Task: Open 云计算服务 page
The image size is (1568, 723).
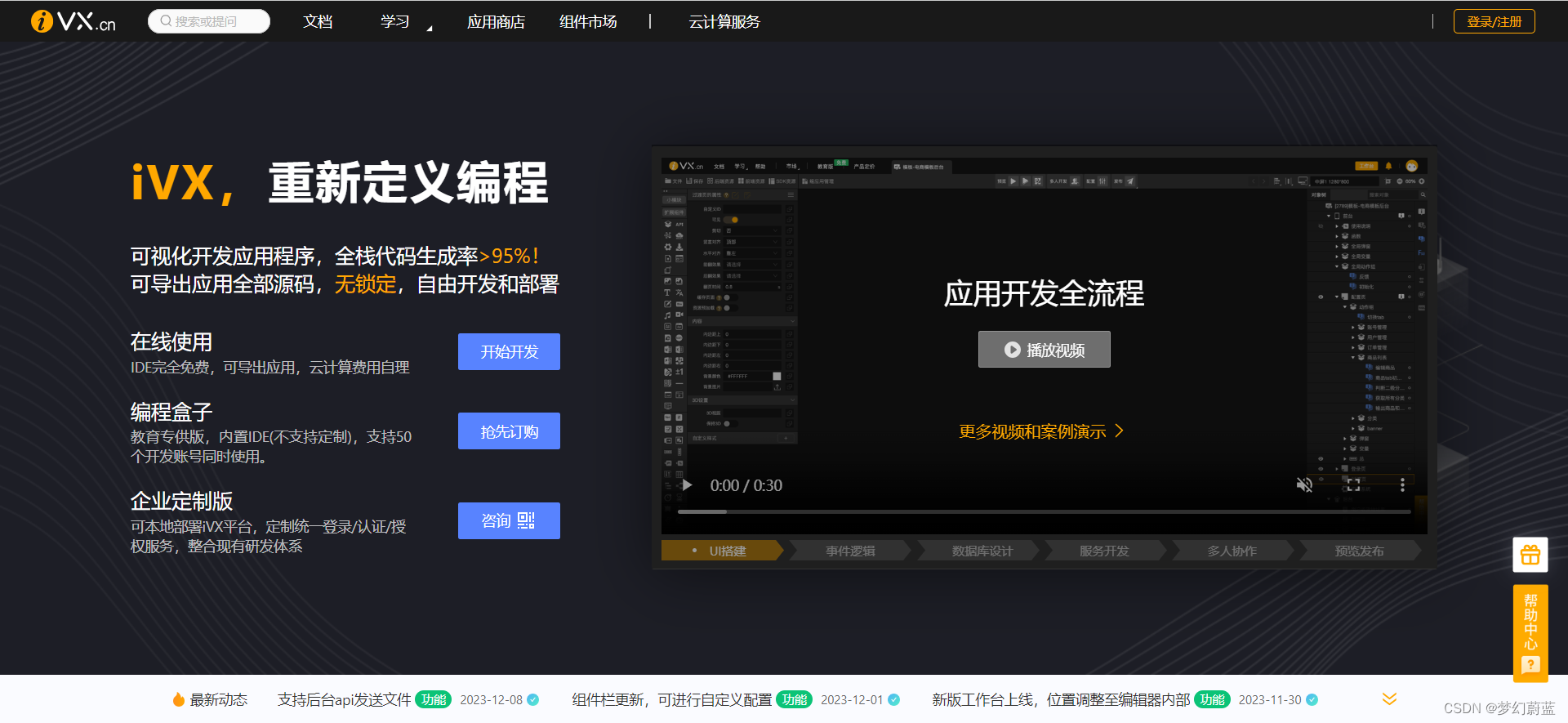Action: (724, 21)
